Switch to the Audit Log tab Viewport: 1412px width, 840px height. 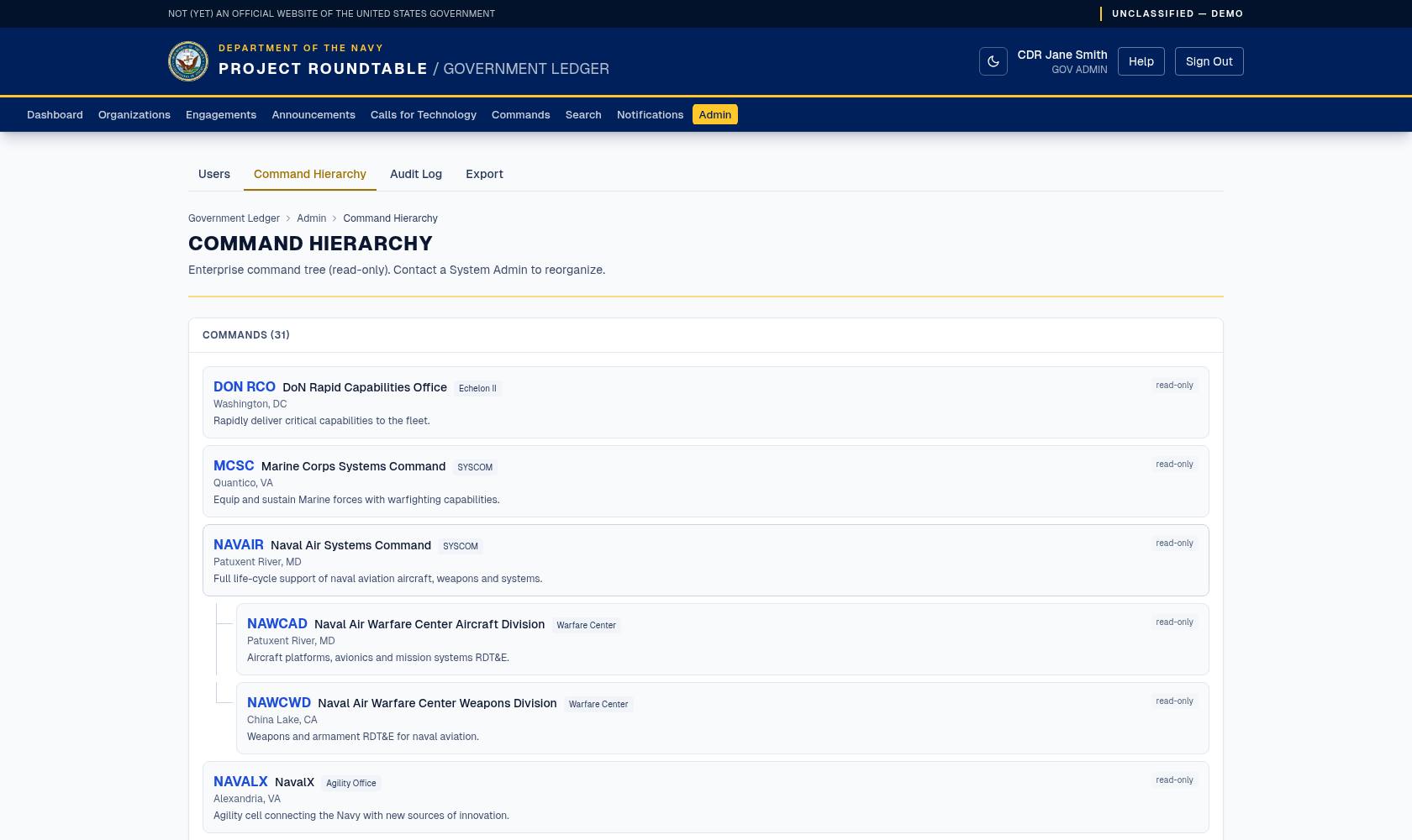tap(416, 174)
